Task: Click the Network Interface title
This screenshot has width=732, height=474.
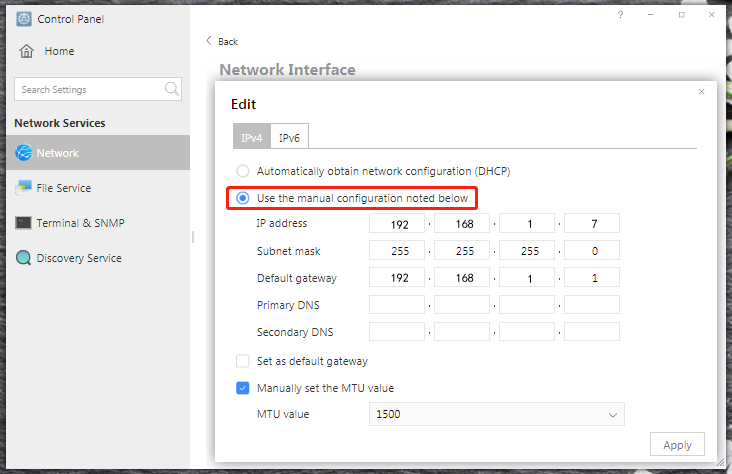Action: (x=288, y=70)
